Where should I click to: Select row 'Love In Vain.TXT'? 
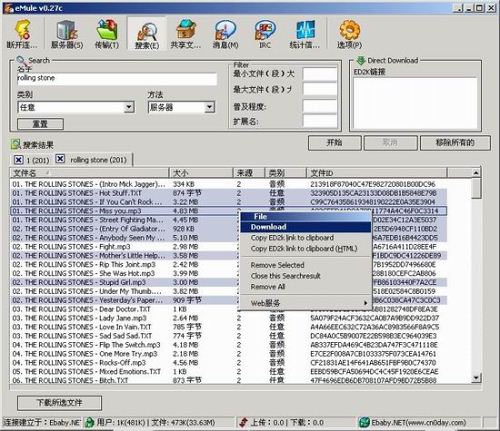pyautogui.click(x=229, y=327)
